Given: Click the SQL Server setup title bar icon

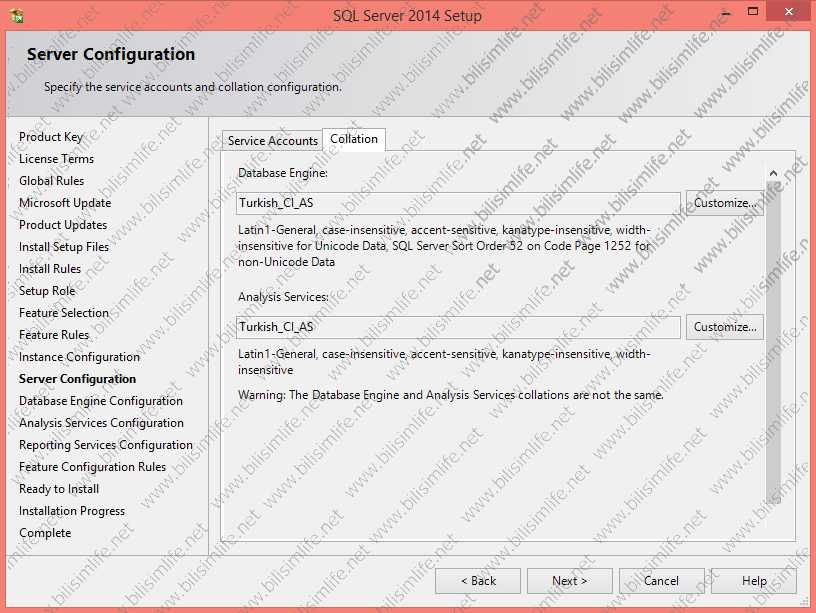Looking at the screenshot, I should [x=17, y=15].
